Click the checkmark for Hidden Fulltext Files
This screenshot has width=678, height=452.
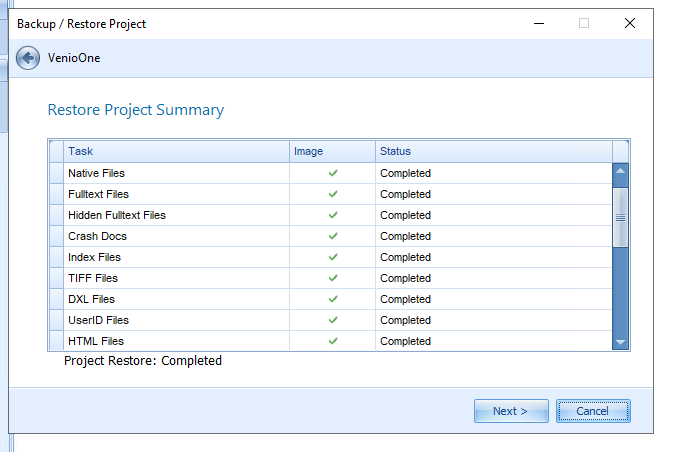[x=333, y=215]
